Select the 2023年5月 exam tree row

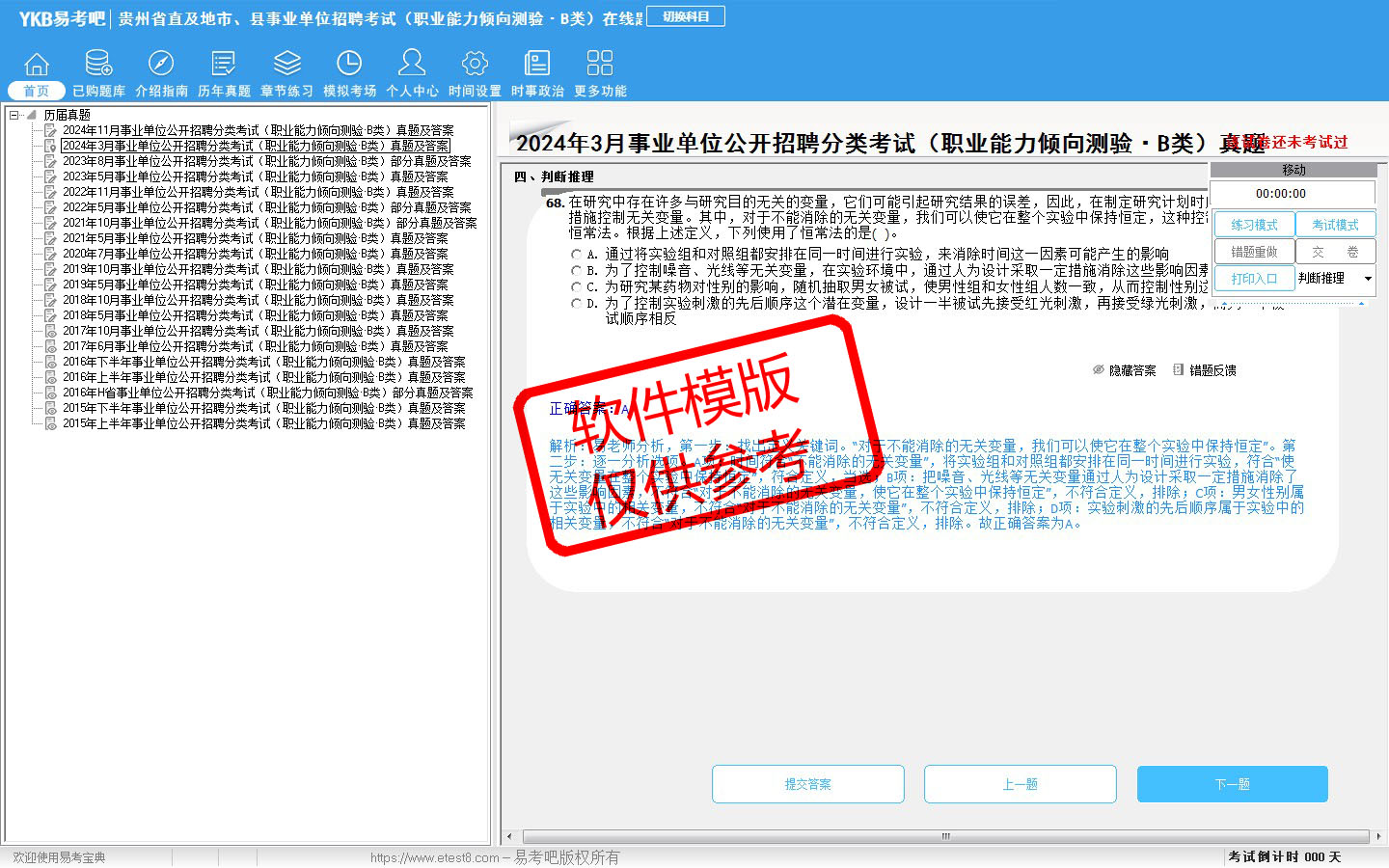(x=256, y=176)
